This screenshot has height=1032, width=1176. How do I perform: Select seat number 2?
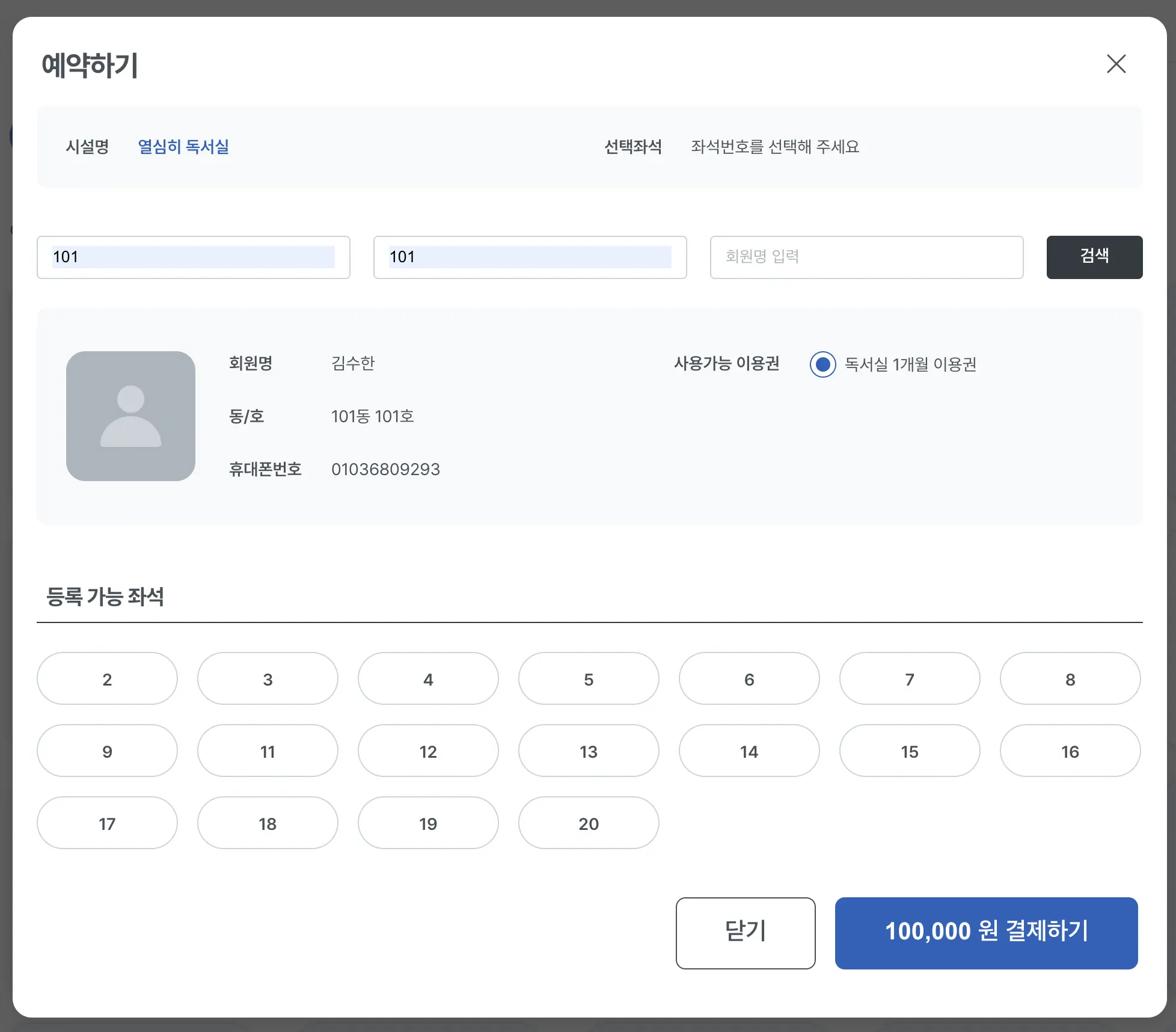(107, 678)
